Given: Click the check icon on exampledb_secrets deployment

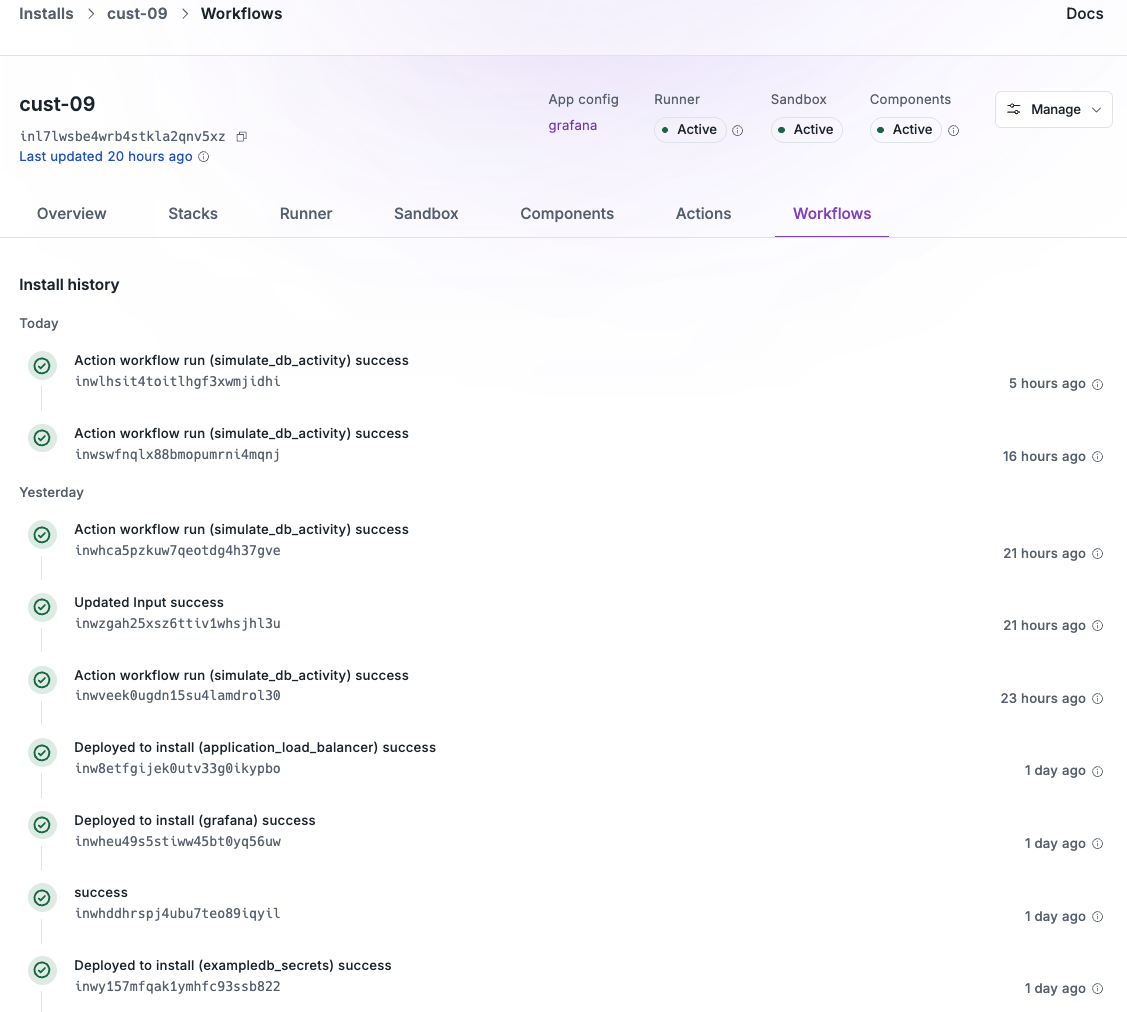Looking at the screenshot, I should click(x=42, y=970).
